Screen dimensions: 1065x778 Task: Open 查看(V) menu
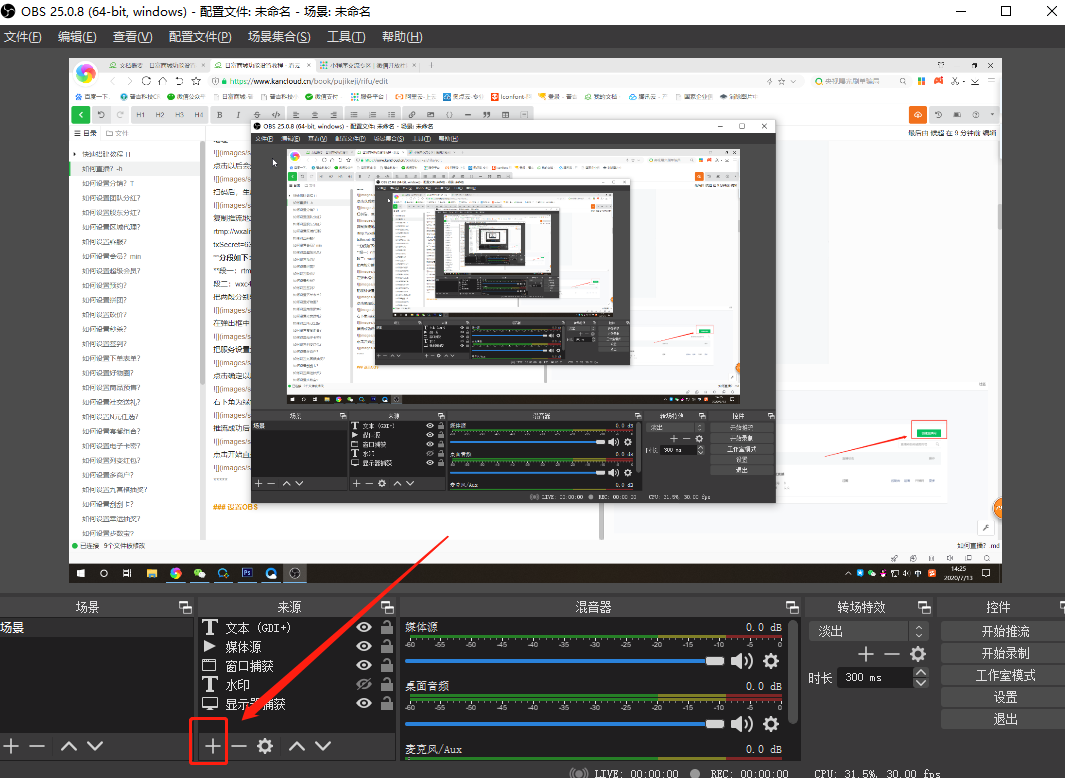(132, 37)
